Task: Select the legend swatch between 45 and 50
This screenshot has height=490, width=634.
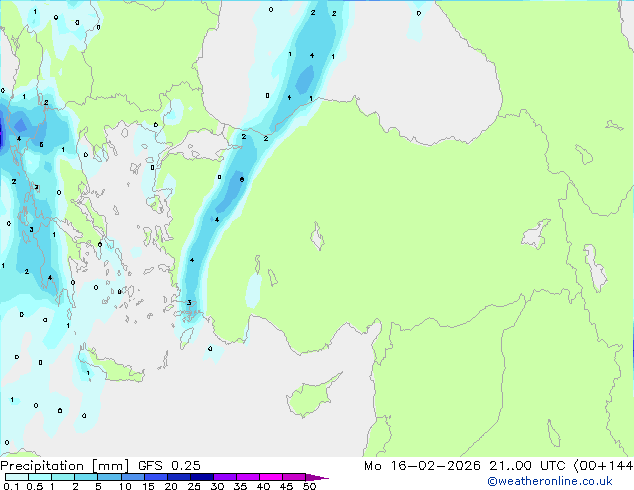Action: point(294,477)
